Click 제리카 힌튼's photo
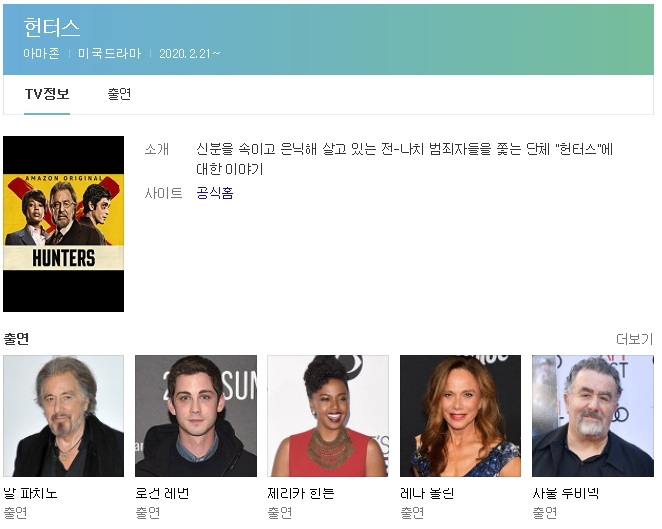 pyautogui.click(x=328, y=416)
